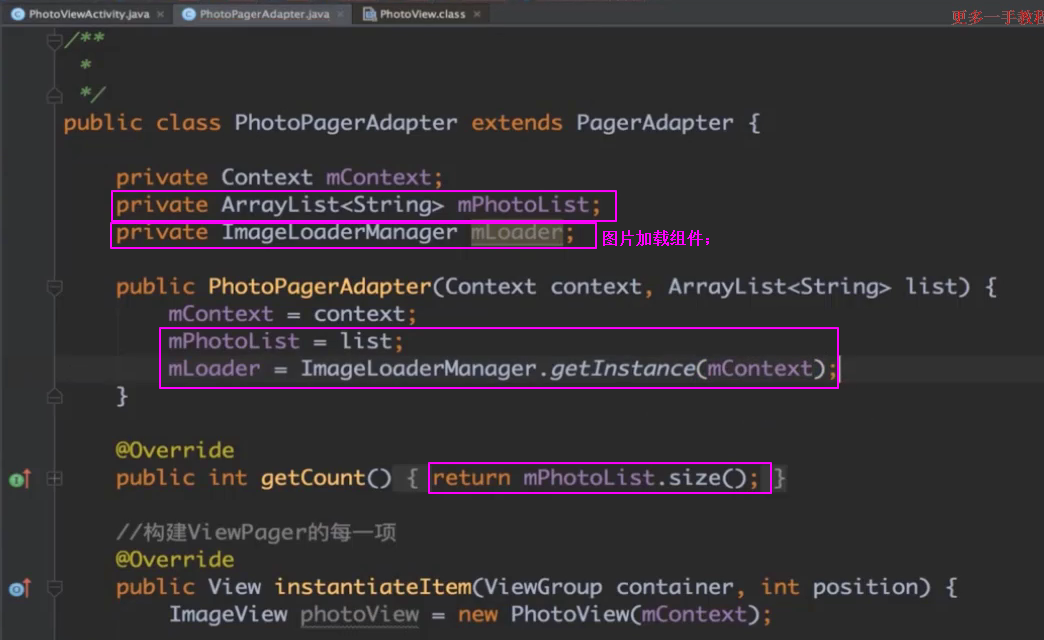Close the PhotoViewActivity.java tab
The image size is (1044, 640).
click(160, 14)
